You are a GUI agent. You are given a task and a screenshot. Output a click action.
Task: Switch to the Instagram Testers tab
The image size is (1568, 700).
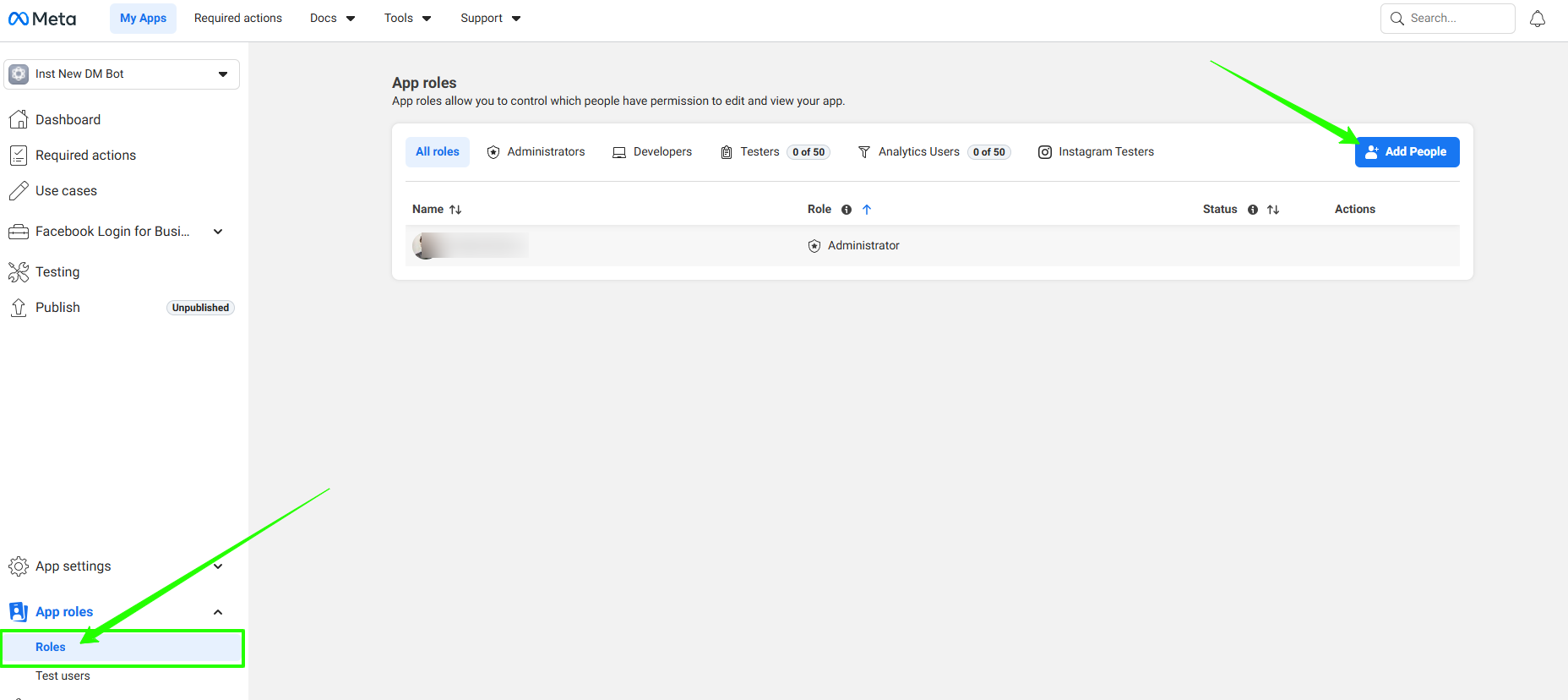[x=1096, y=152]
